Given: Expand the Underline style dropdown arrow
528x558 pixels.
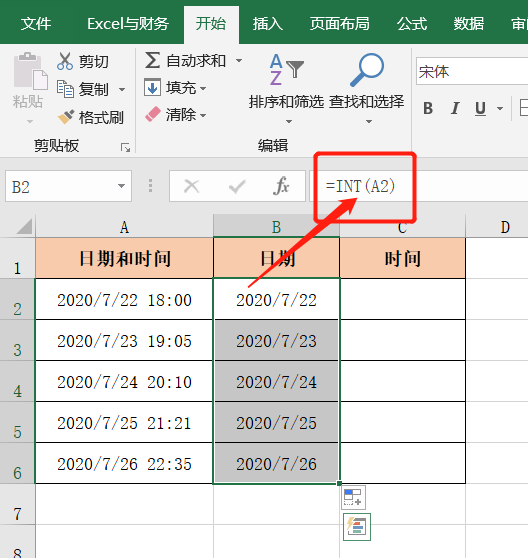Looking at the screenshot, I should coord(500,108).
